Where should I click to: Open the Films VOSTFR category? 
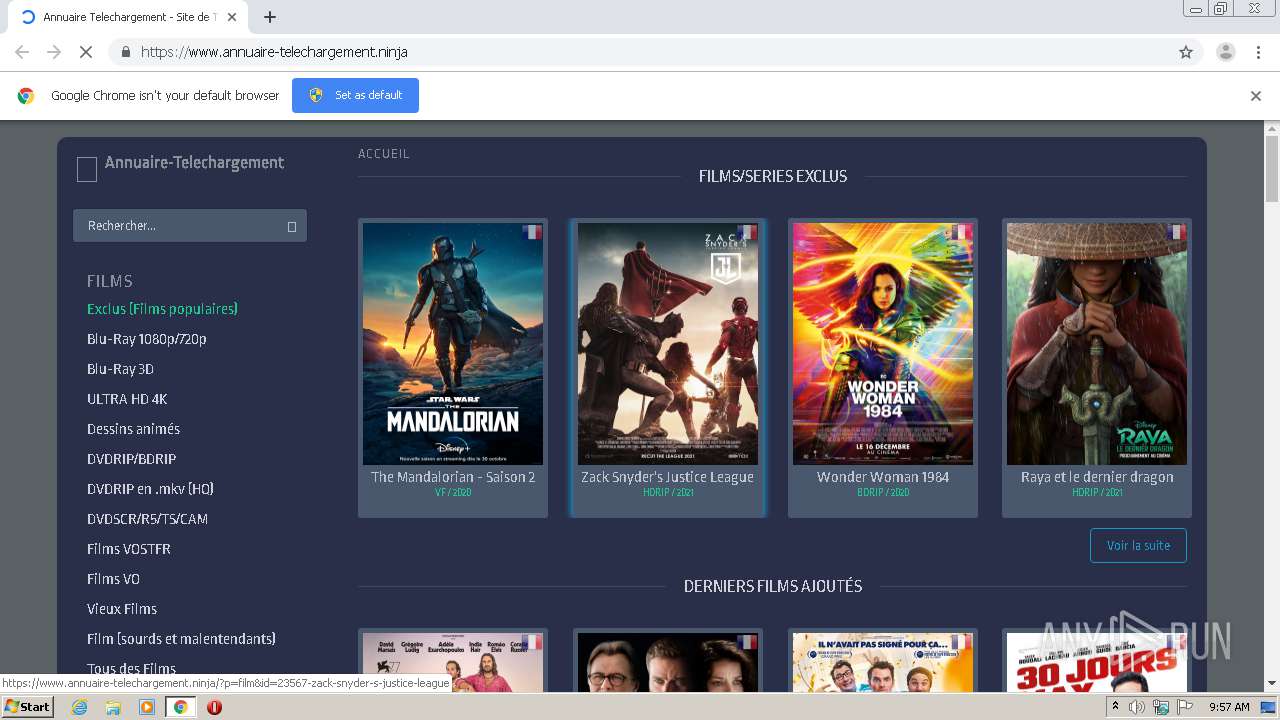click(129, 549)
